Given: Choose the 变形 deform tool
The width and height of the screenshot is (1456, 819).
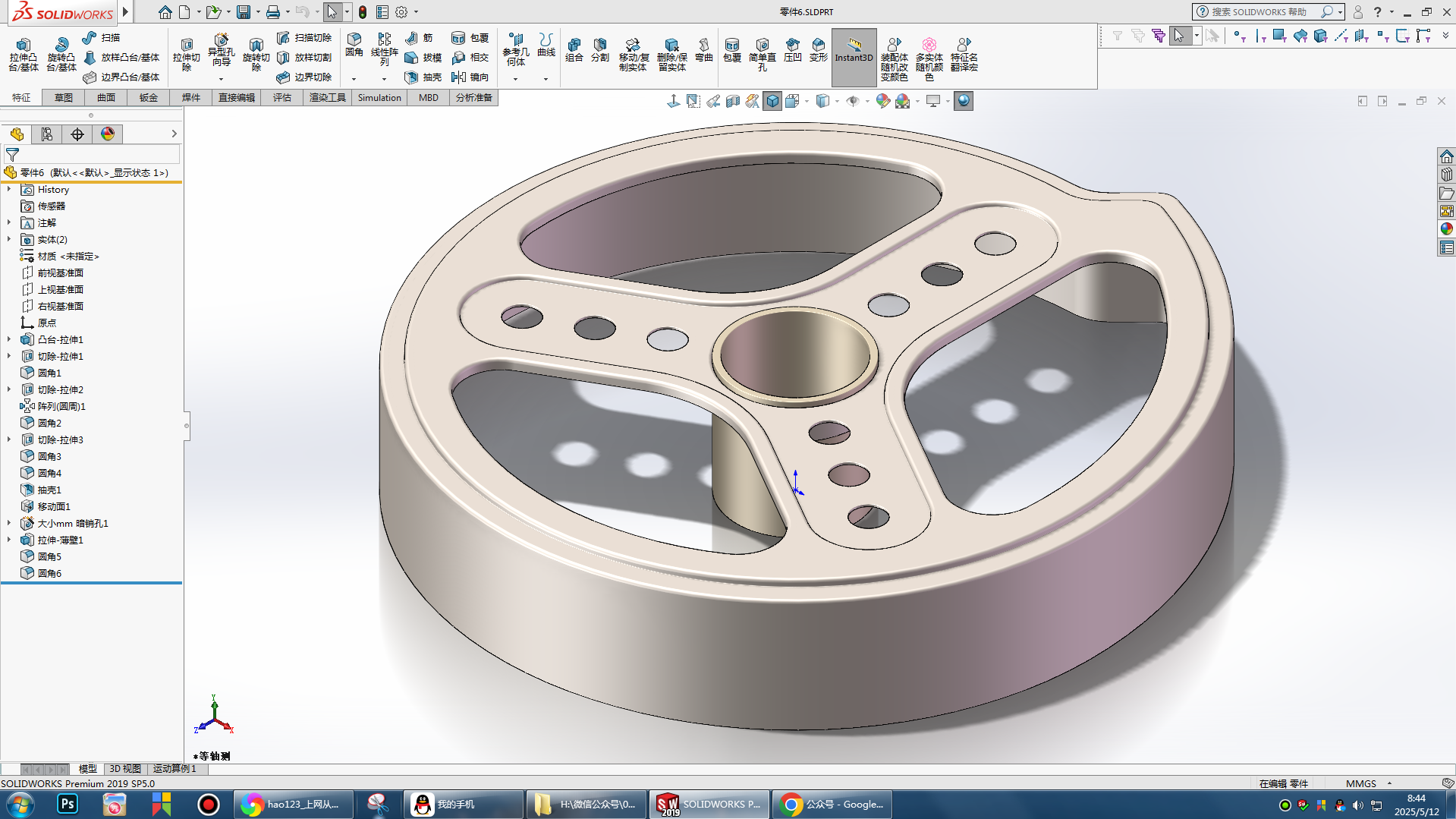Looking at the screenshot, I should [818, 50].
